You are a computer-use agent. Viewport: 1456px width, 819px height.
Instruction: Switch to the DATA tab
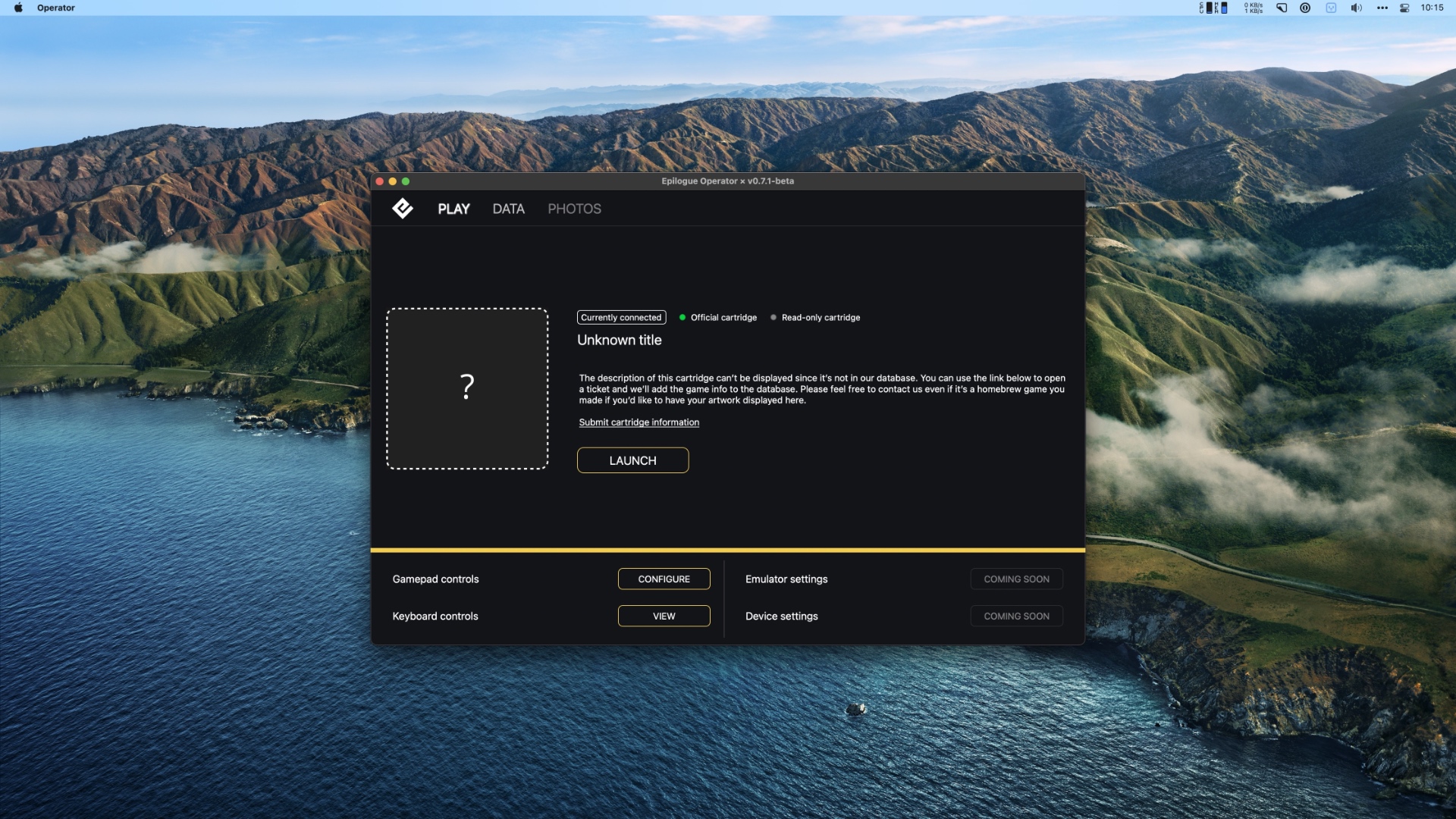(x=508, y=209)
